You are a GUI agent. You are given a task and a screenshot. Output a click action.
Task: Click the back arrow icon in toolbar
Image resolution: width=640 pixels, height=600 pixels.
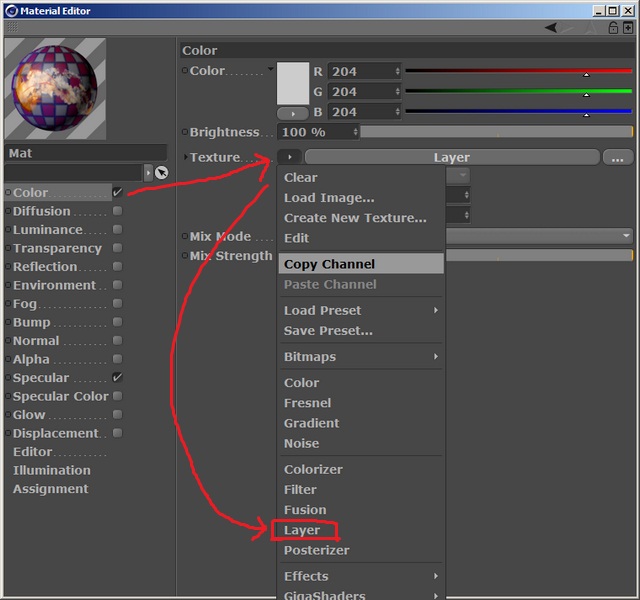point(551,28)
